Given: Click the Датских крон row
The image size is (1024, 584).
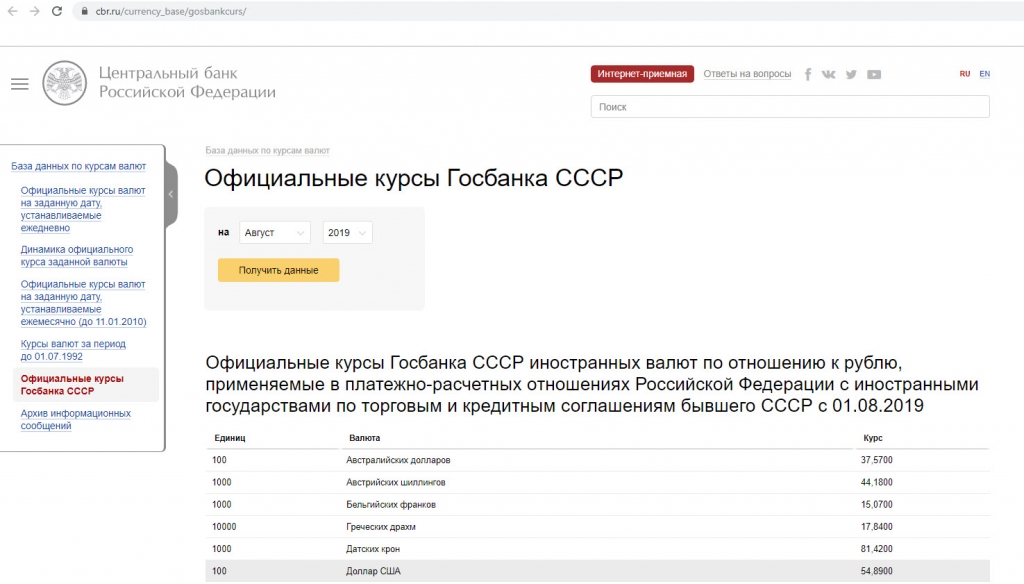Looking at the screenshot, I should click(598, 549).
